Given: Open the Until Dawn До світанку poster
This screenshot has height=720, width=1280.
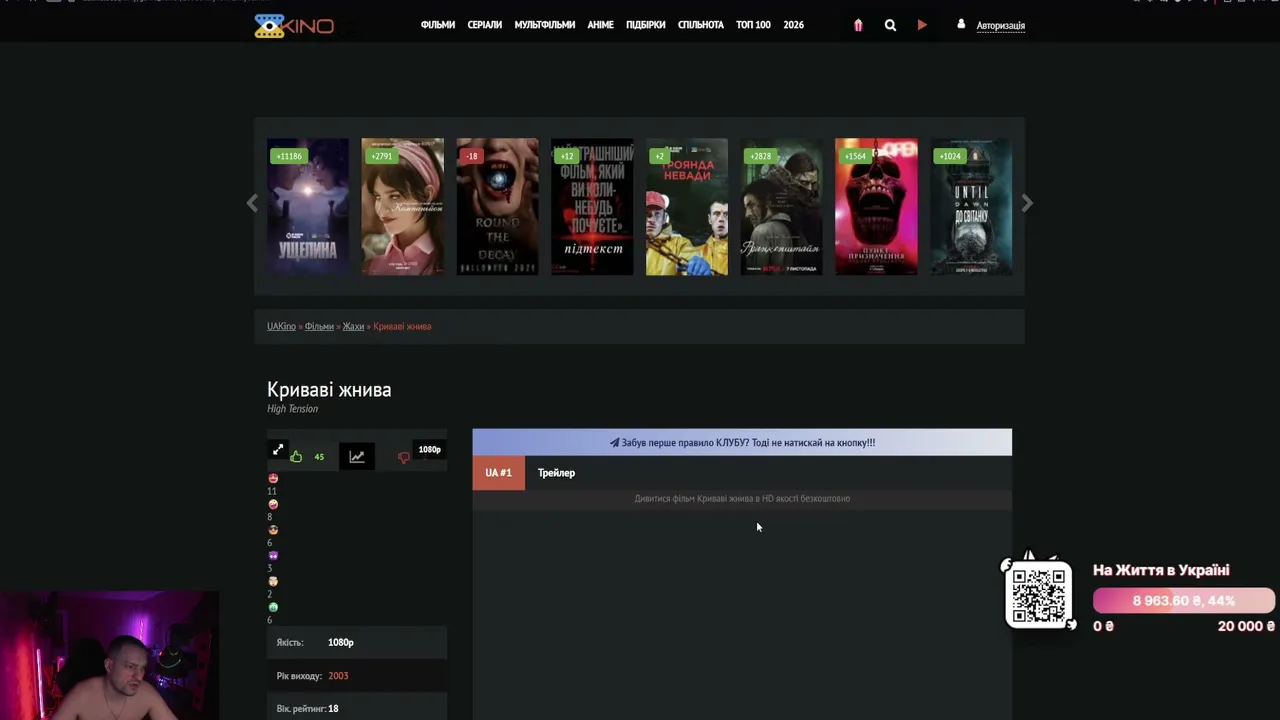Looking at the screenshot, I should [971, 207].
